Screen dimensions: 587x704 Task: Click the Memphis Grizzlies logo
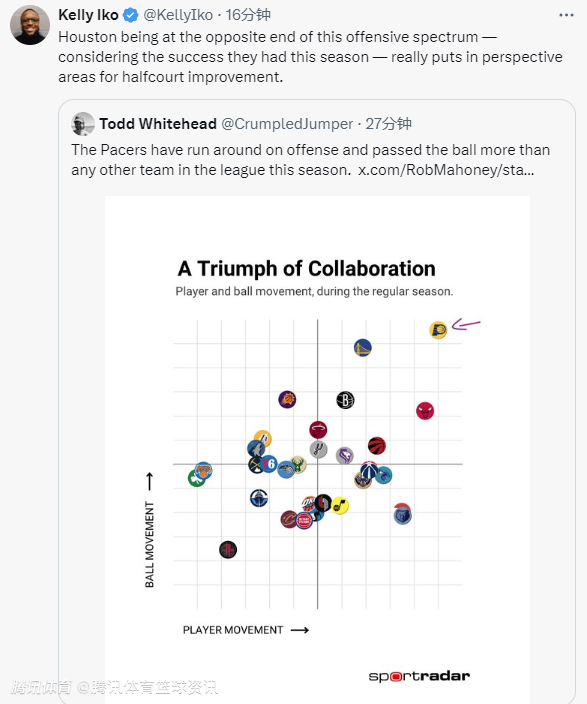[402, 514]
